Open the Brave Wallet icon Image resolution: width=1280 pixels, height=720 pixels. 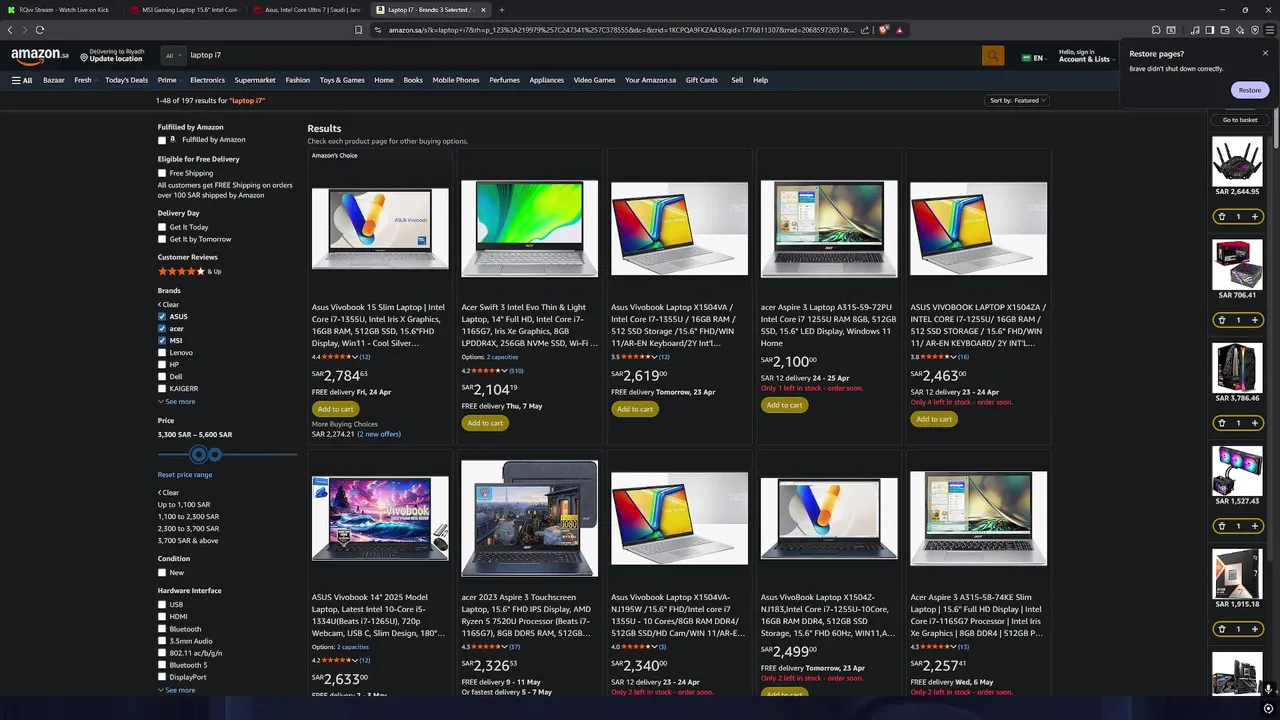pos(1224,30)
